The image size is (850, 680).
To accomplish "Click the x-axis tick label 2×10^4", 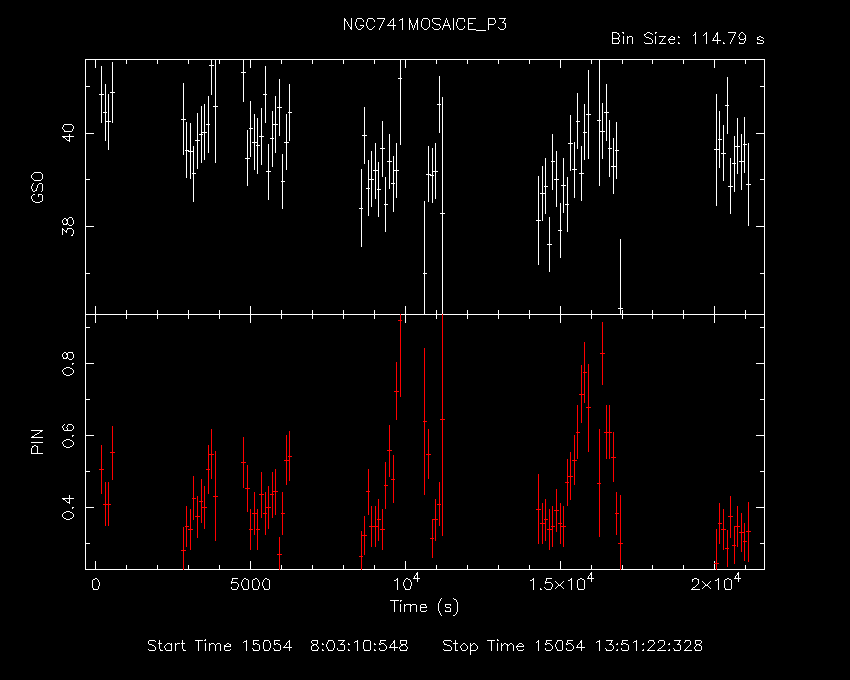I will coord(715,583).
